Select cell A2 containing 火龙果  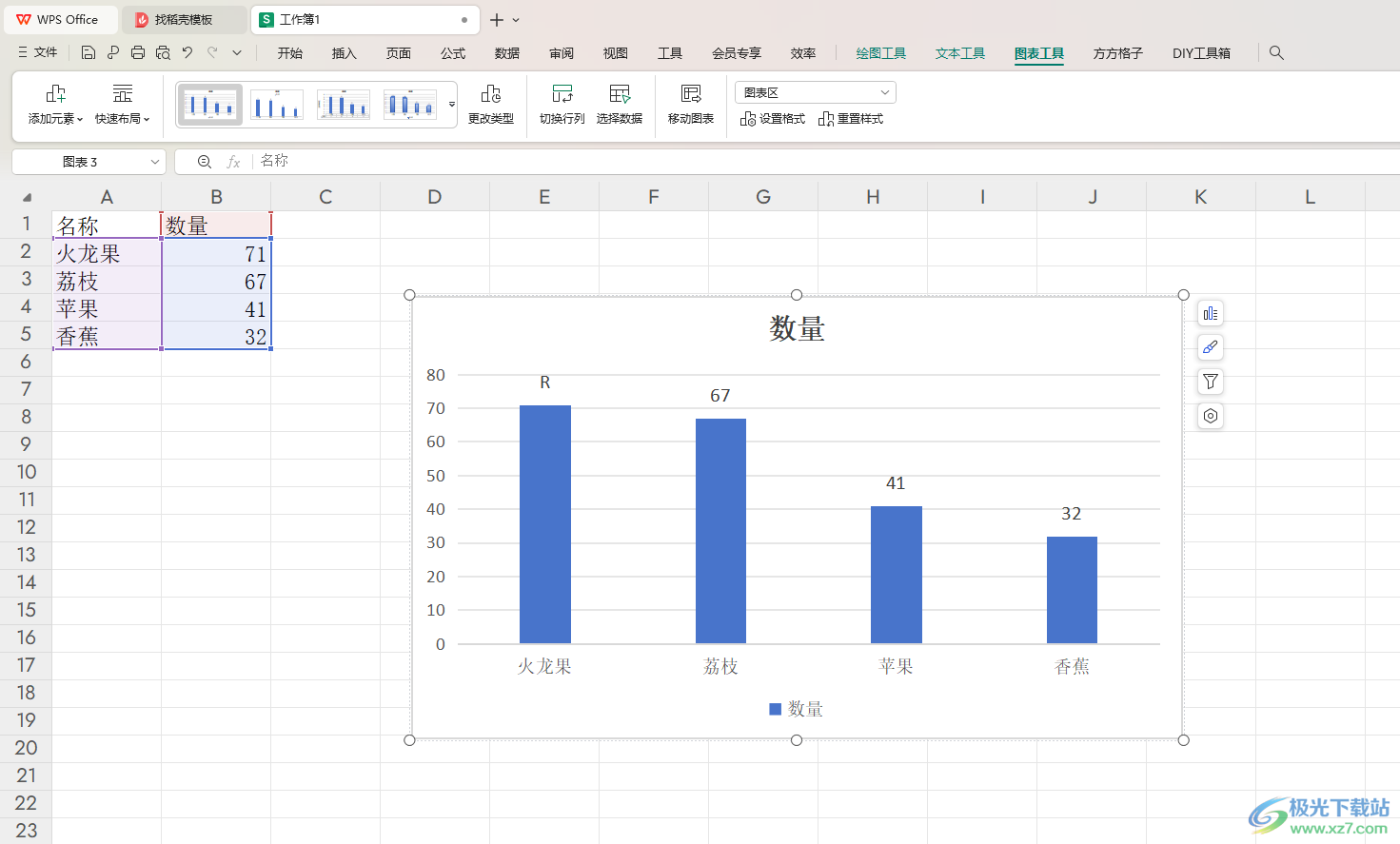[x=107, y=253]
